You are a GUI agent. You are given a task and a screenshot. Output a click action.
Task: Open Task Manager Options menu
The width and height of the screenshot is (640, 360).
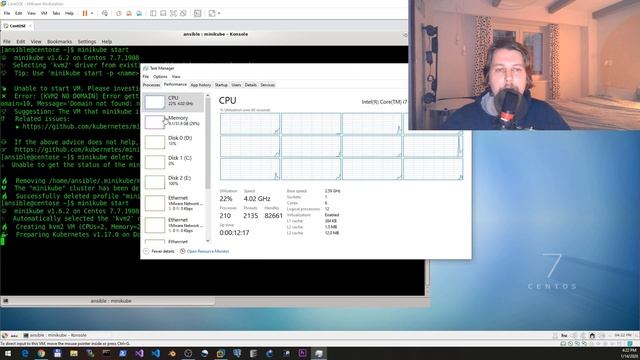point(160,76)
